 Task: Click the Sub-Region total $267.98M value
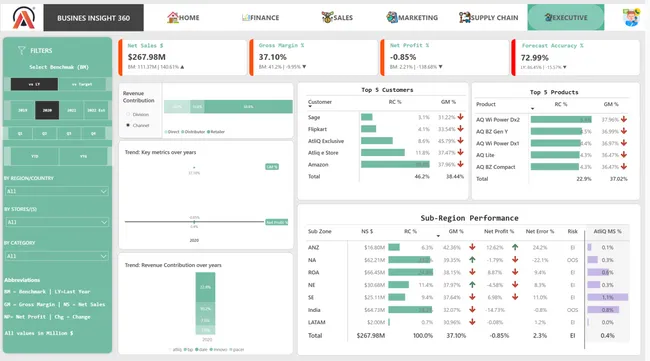371,335
